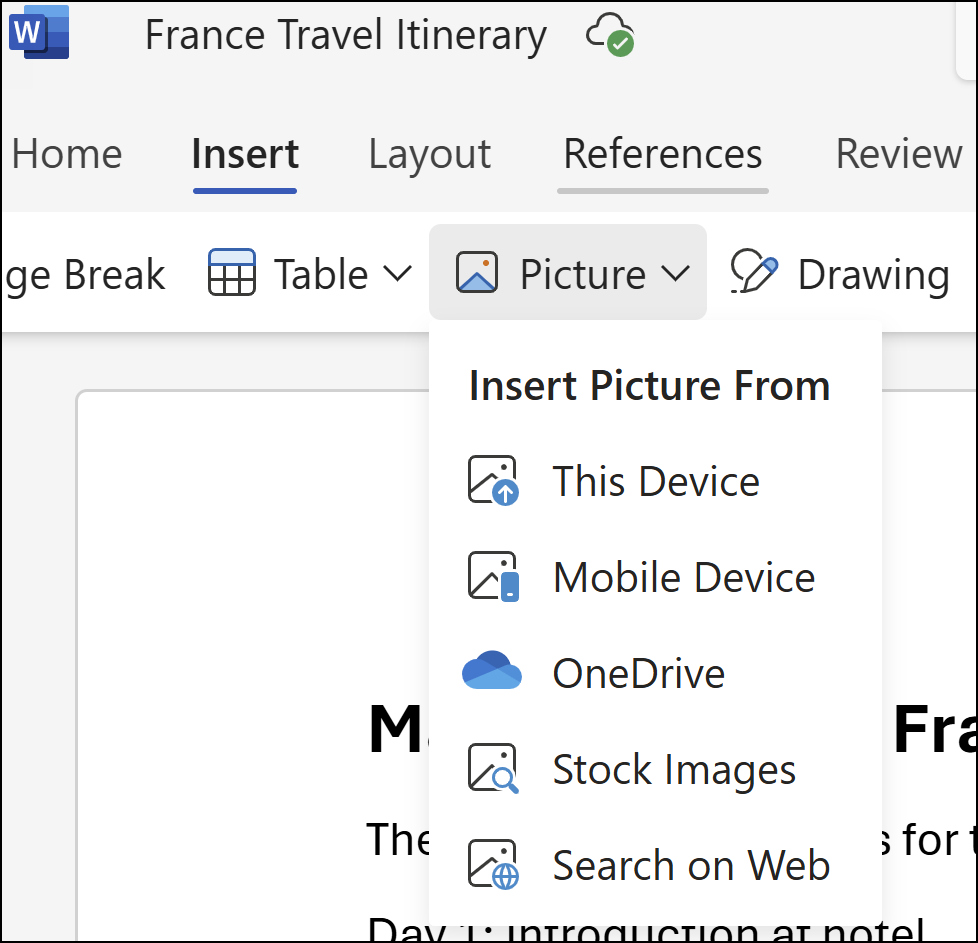The height and width of the screenshot is (943, 978).
Task: Select the Drawing tool icon
Action: tap(752, 271)
